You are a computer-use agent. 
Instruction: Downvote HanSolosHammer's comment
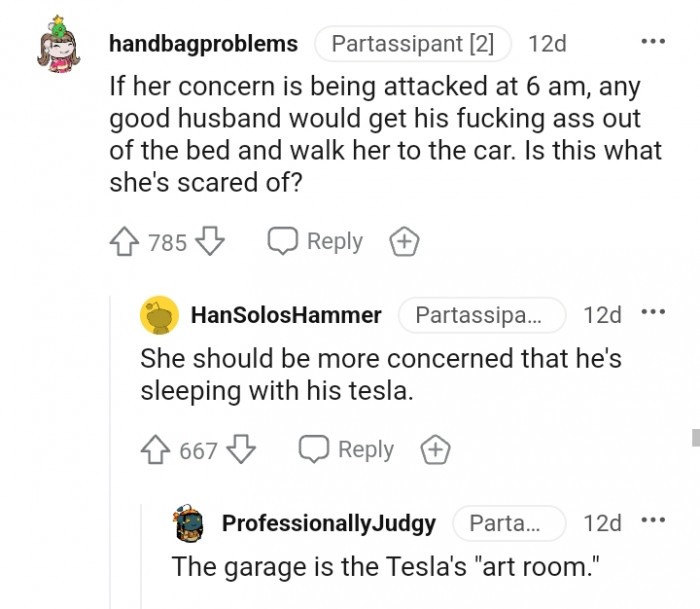241,450
